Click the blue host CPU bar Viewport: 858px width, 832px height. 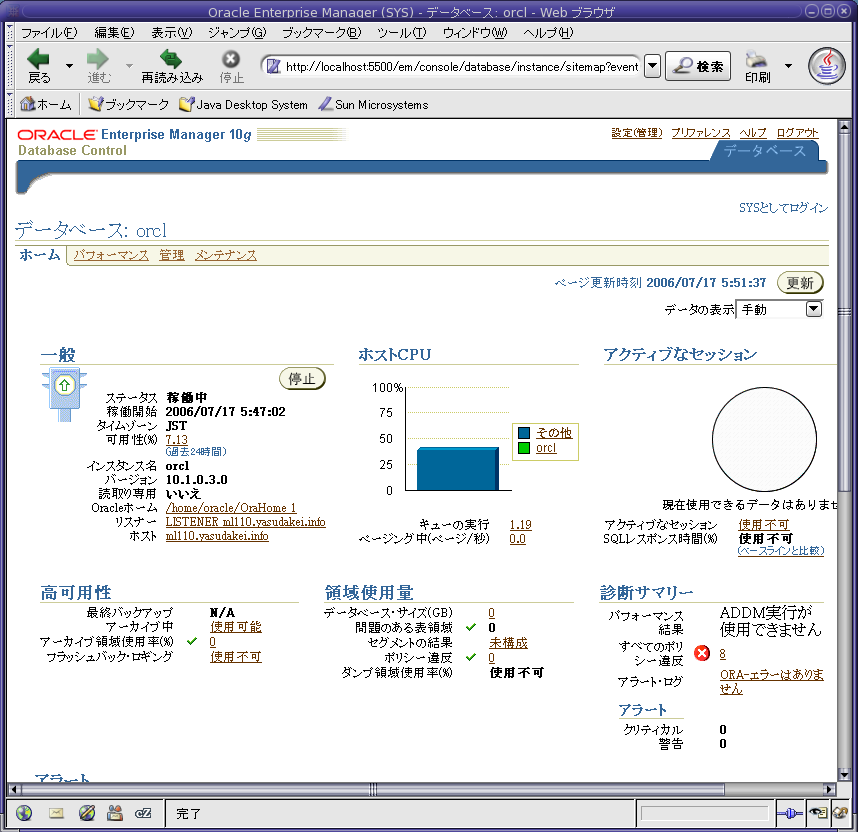click(x=458, y=469)
